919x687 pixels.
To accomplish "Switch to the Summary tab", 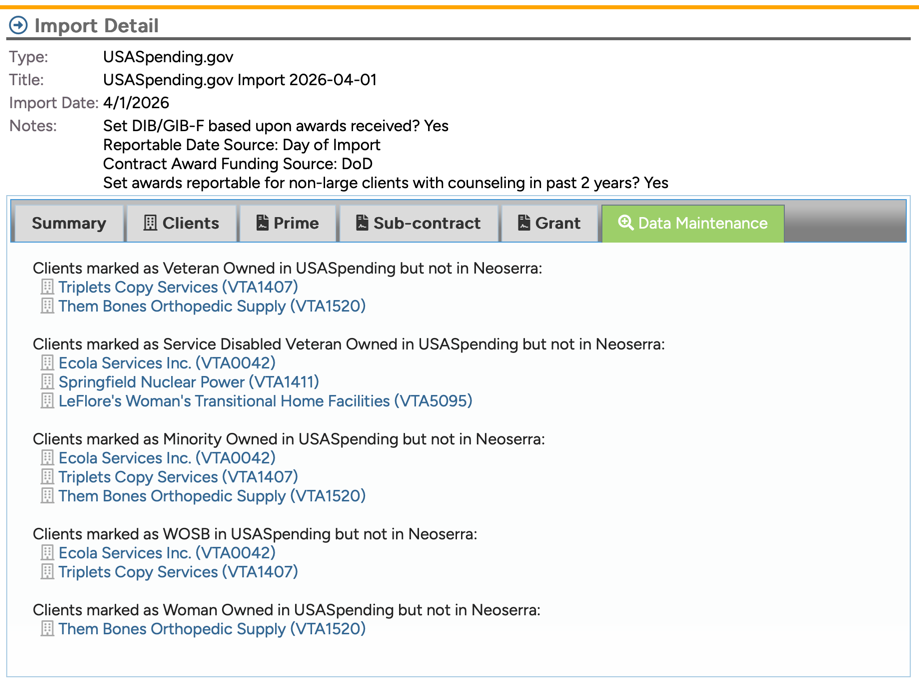I will [68, 223].
